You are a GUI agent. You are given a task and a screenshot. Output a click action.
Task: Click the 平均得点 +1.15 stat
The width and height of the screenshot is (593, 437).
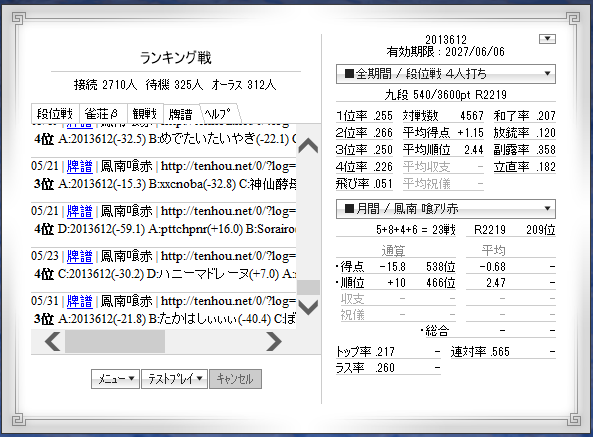(443, 133)
